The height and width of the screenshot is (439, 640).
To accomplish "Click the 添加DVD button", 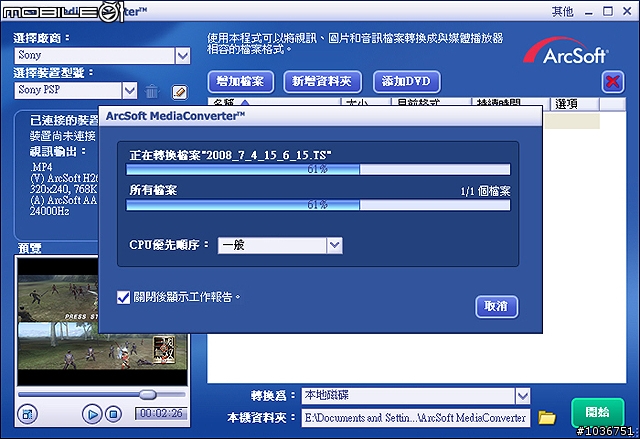I will (x=407, y=82).
